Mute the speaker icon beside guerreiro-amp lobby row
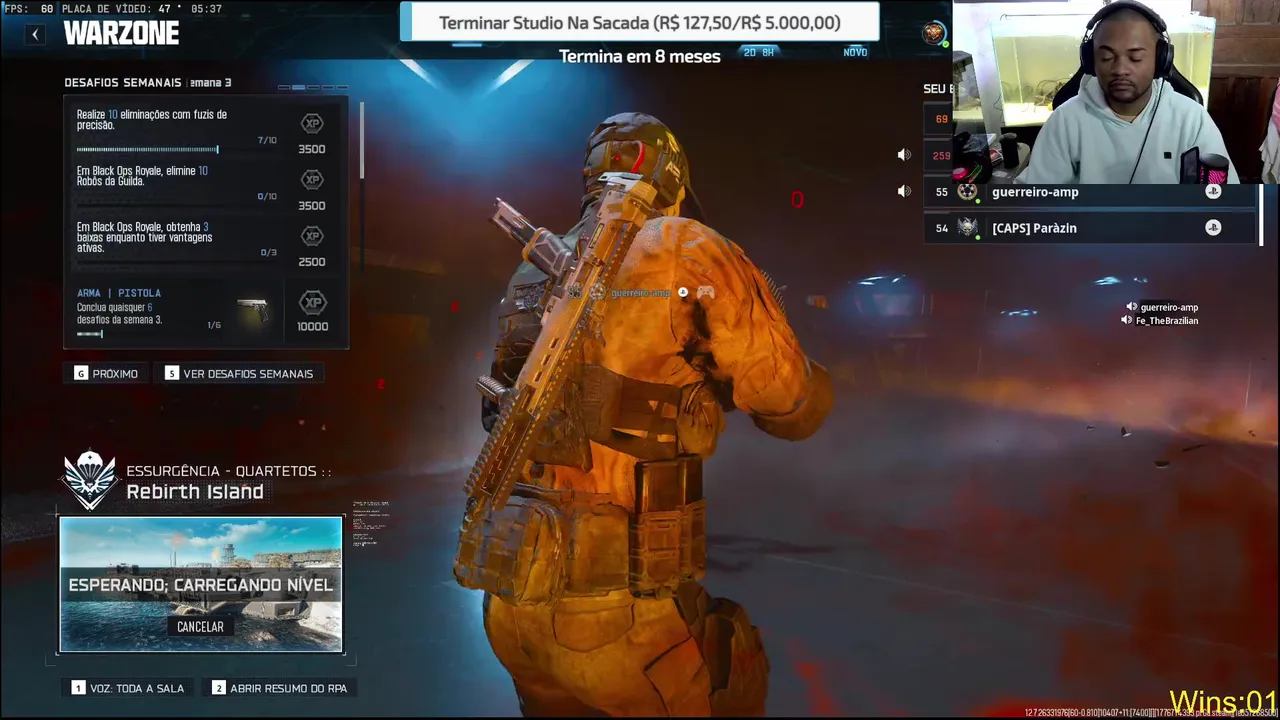Image resolution: width=1280 pixels, height=720 pixels. pos(904,191)
